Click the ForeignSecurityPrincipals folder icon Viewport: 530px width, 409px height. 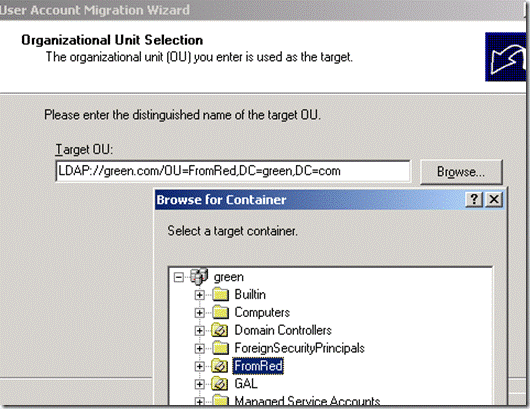221,348
